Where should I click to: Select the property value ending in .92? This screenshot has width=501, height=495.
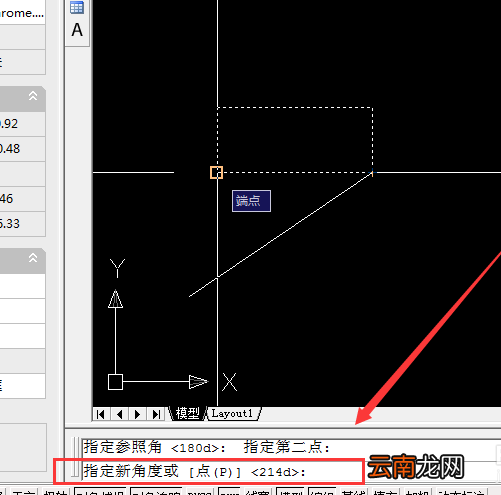pos(22,124)
